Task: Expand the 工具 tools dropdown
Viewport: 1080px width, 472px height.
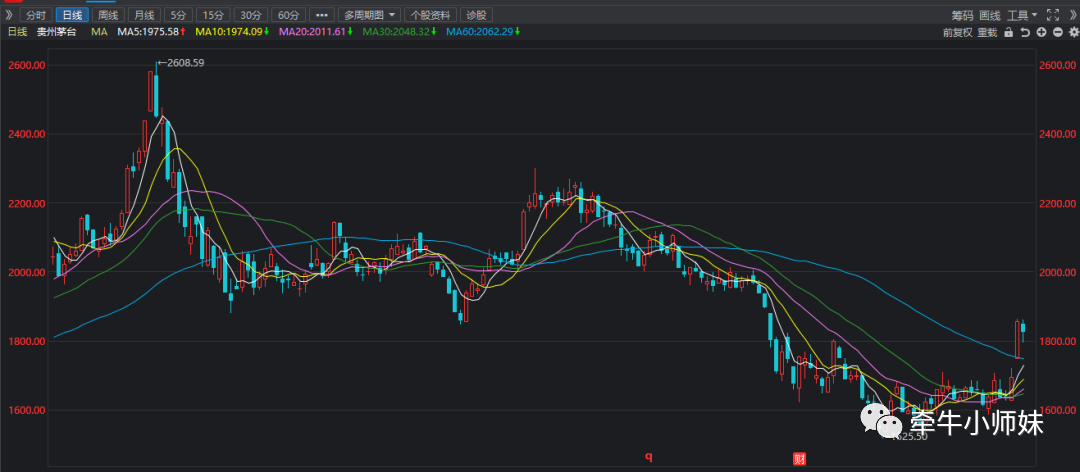Action: click(1022, 15)
